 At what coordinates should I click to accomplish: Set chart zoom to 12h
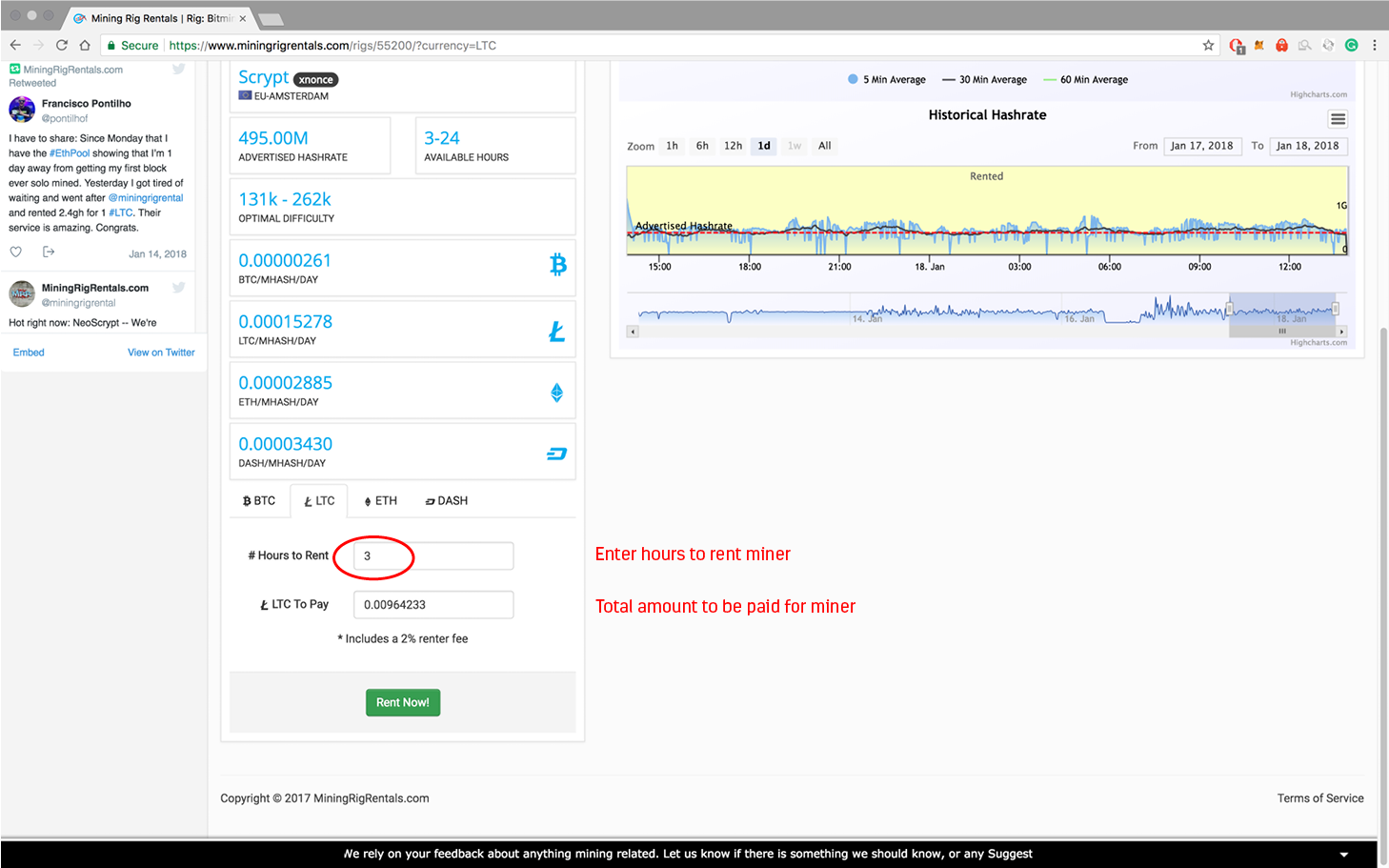pos(733,146)
